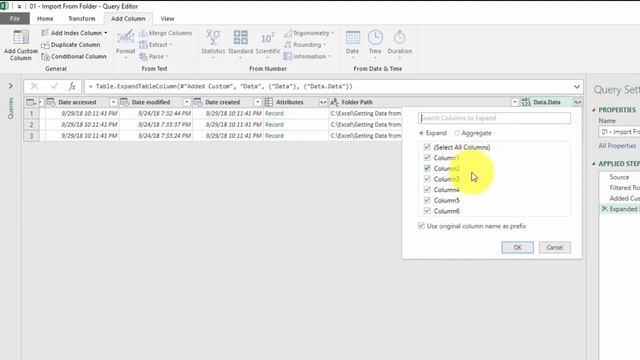Click OK in expand dialog
Image resolution: width=640 pixels, height=360 pixels.
pyautogui.click(x=518, y=247)
